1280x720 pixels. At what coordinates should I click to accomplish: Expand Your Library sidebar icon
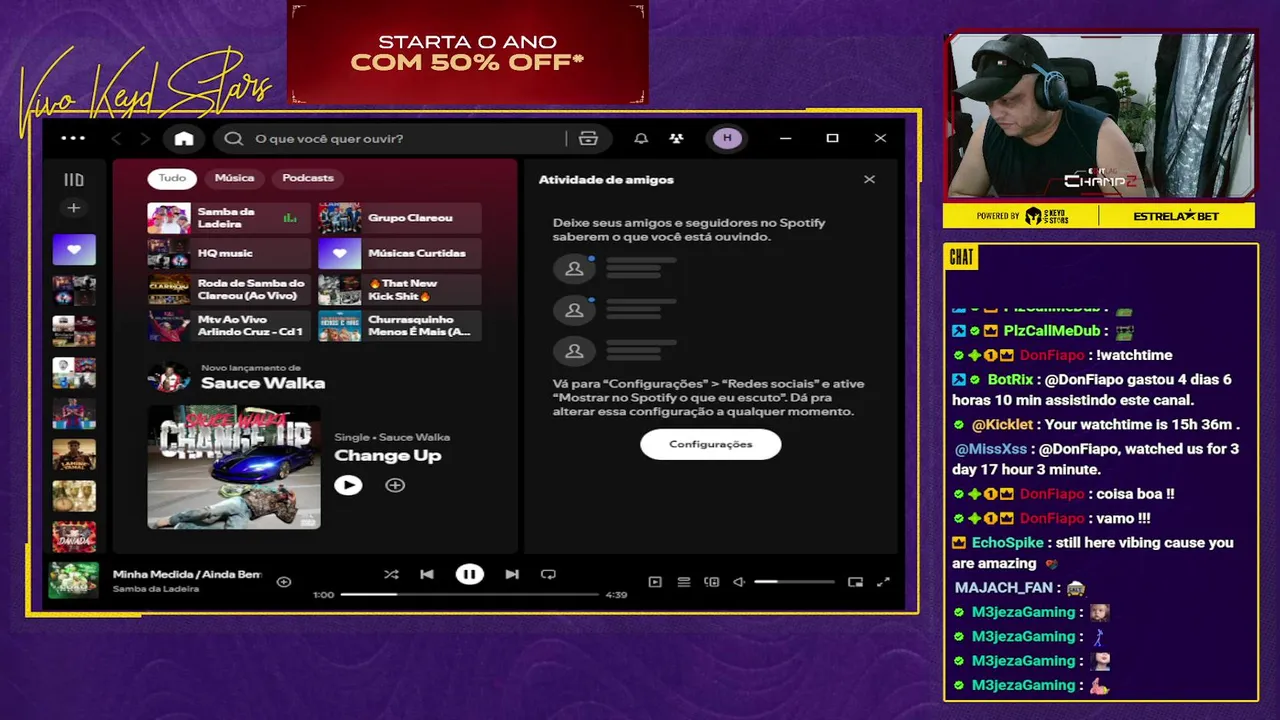(74, 180)
